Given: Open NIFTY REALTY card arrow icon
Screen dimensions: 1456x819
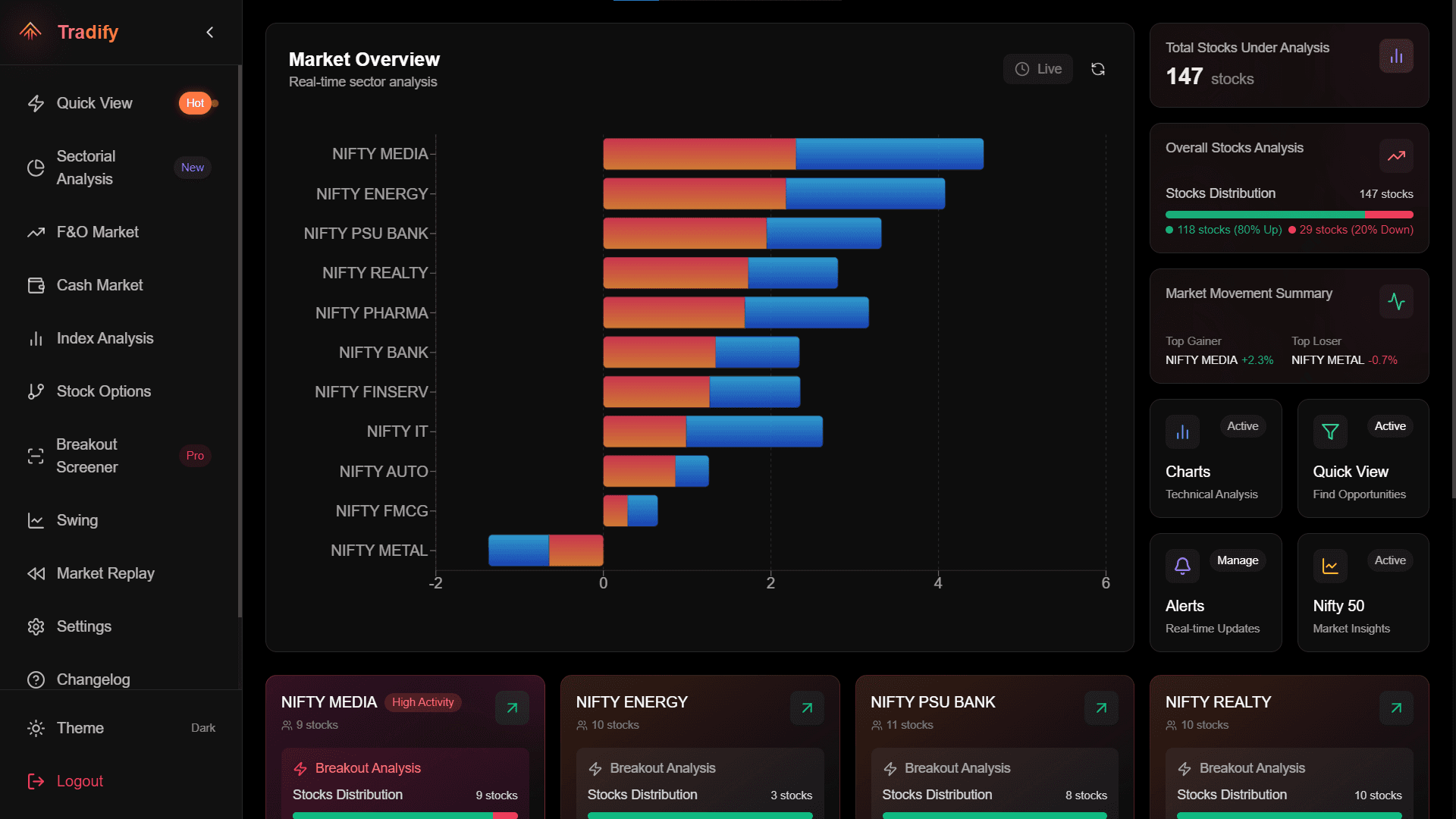Looking at the screenshot, I should pos(1396,708).
